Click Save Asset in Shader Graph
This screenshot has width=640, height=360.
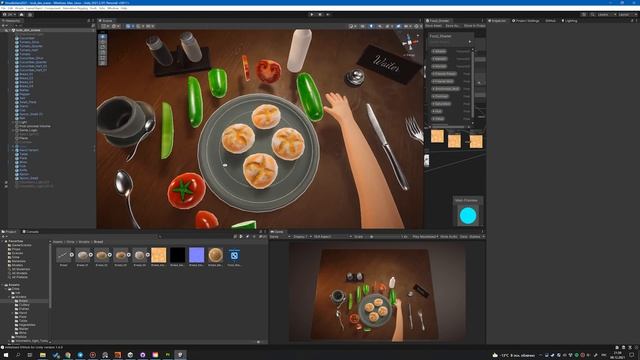(x=433, y=26)
